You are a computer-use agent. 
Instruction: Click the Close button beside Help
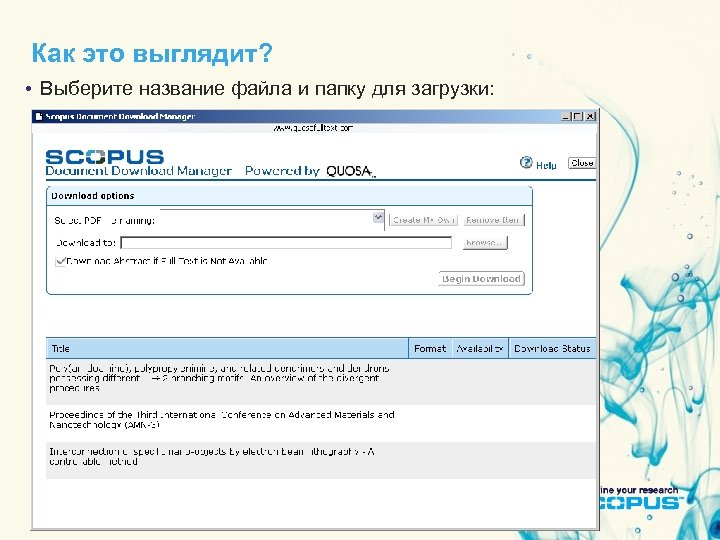point(582,163)
